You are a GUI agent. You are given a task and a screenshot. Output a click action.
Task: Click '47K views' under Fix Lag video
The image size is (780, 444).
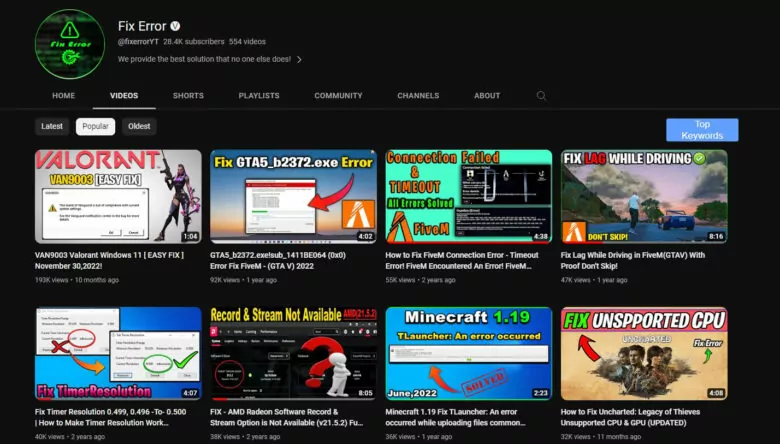[x=576, y=280]
